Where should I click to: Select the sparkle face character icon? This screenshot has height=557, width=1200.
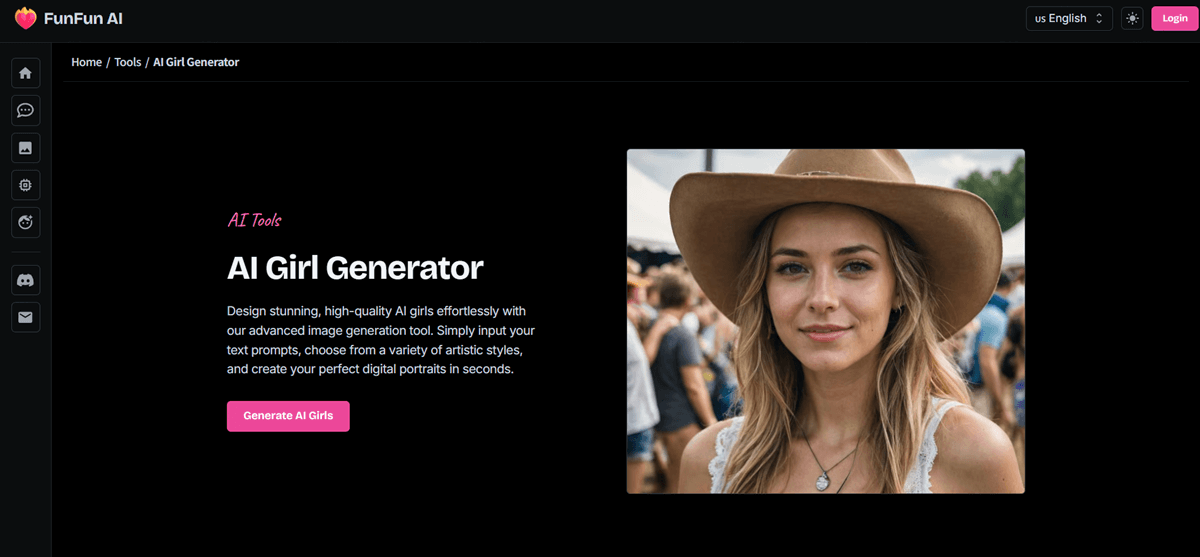tap(26, 222)
